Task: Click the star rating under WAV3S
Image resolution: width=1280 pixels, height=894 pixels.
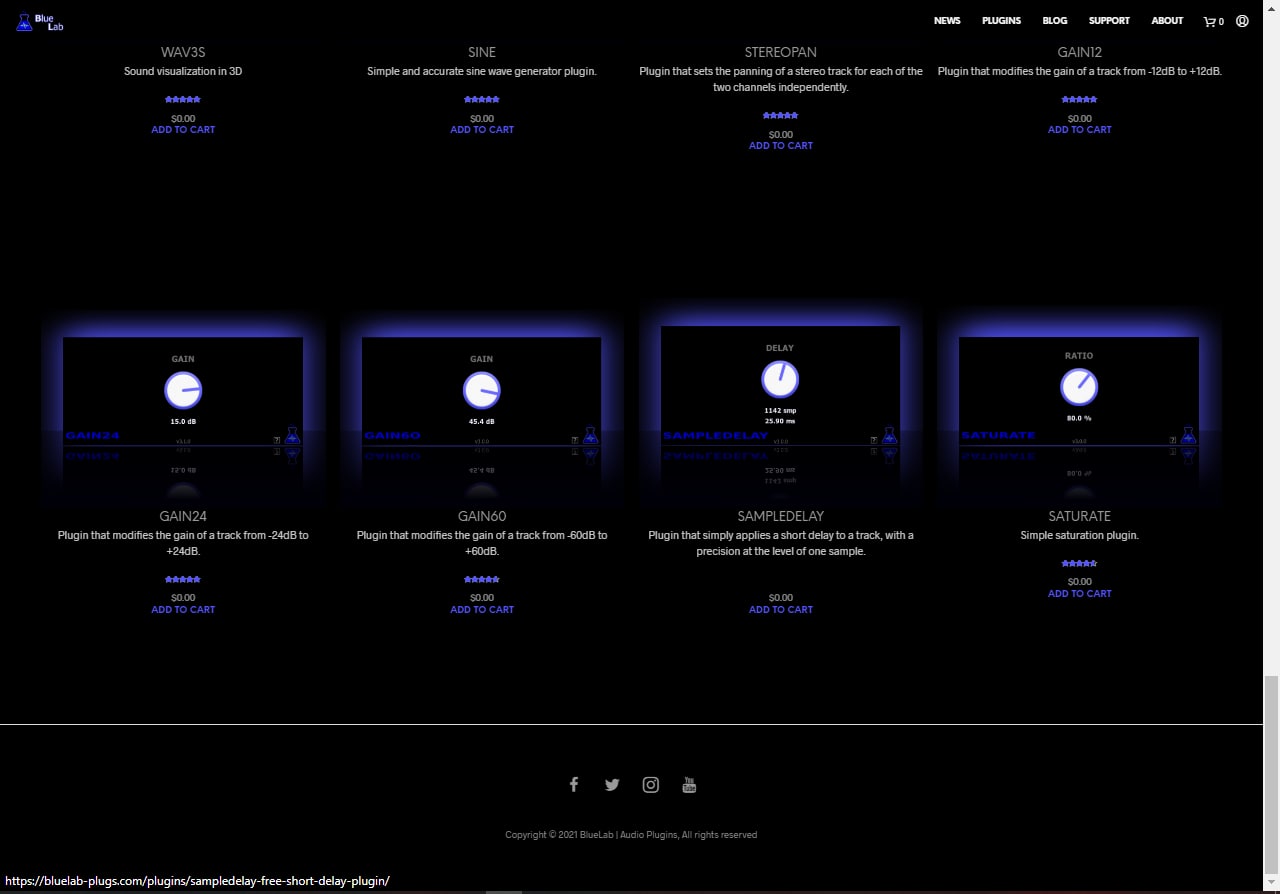Action: pyautogui.click(x=183, y=100)
